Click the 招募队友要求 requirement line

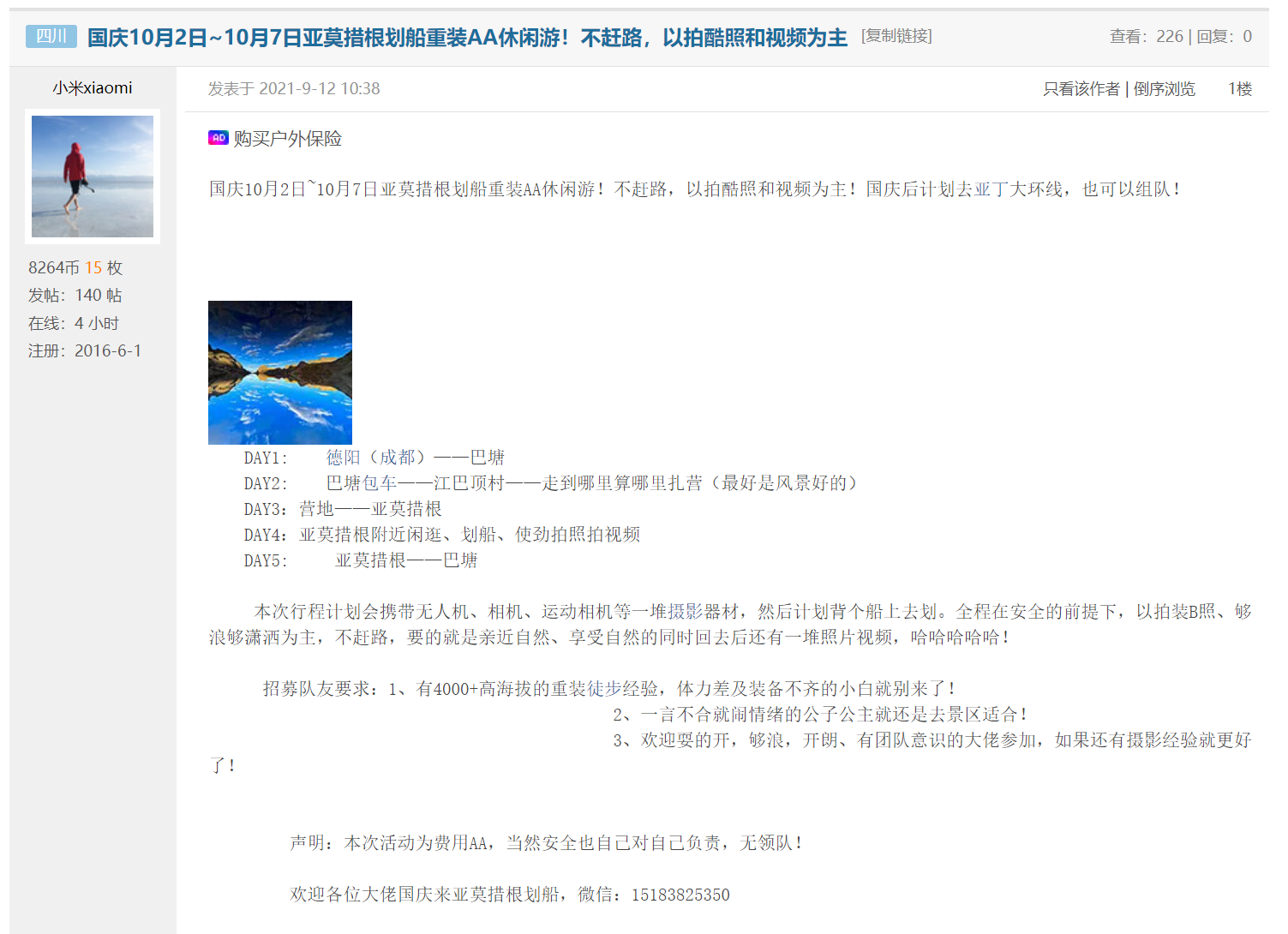point(609,689)
